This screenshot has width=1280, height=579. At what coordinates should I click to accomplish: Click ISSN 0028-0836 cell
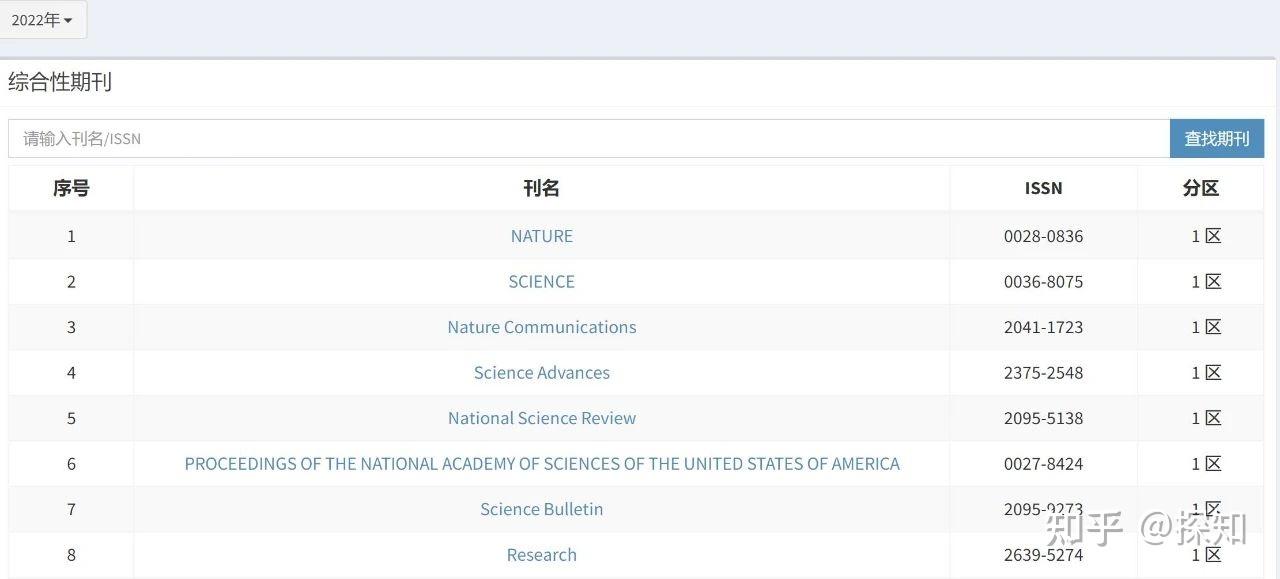1043,236
